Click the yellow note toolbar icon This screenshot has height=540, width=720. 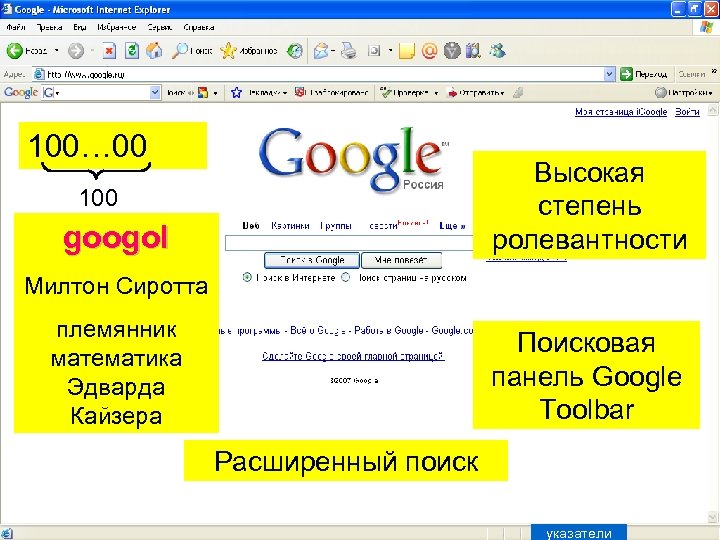tap(406, 51)
